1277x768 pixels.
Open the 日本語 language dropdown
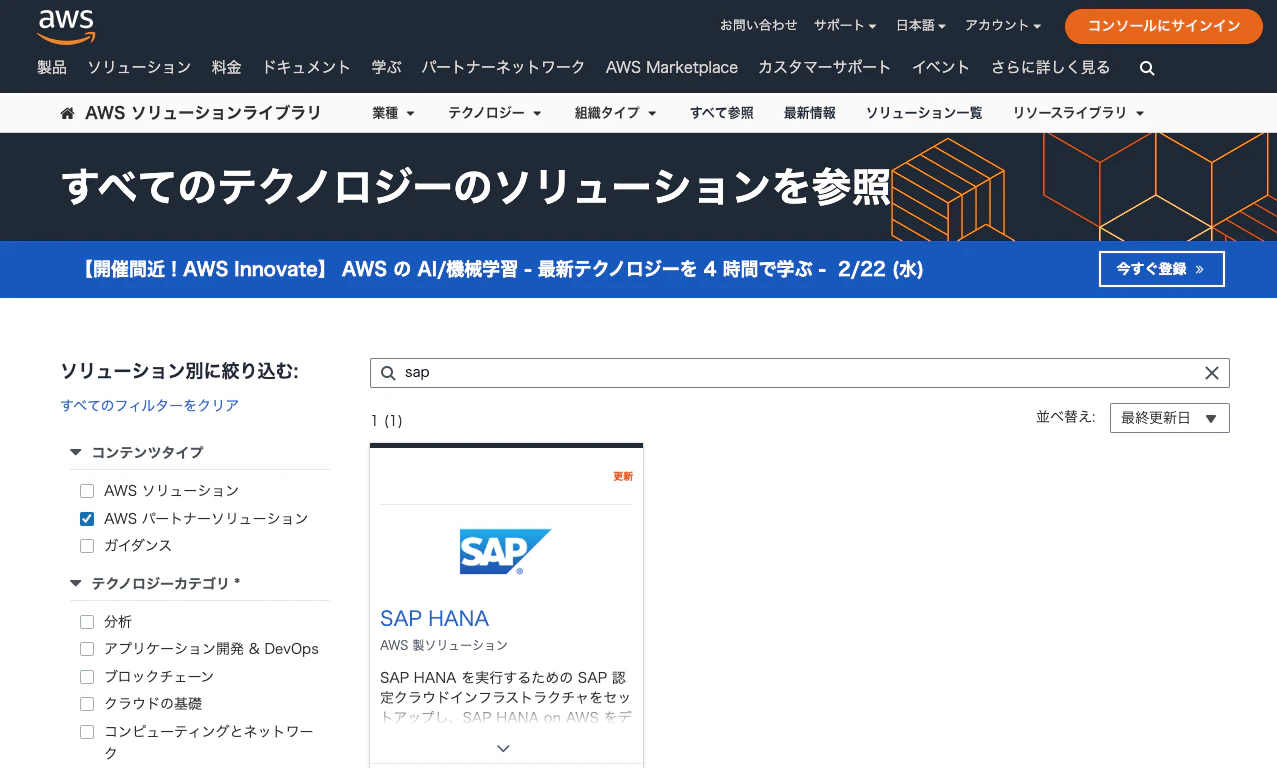(x=921, y=25)
